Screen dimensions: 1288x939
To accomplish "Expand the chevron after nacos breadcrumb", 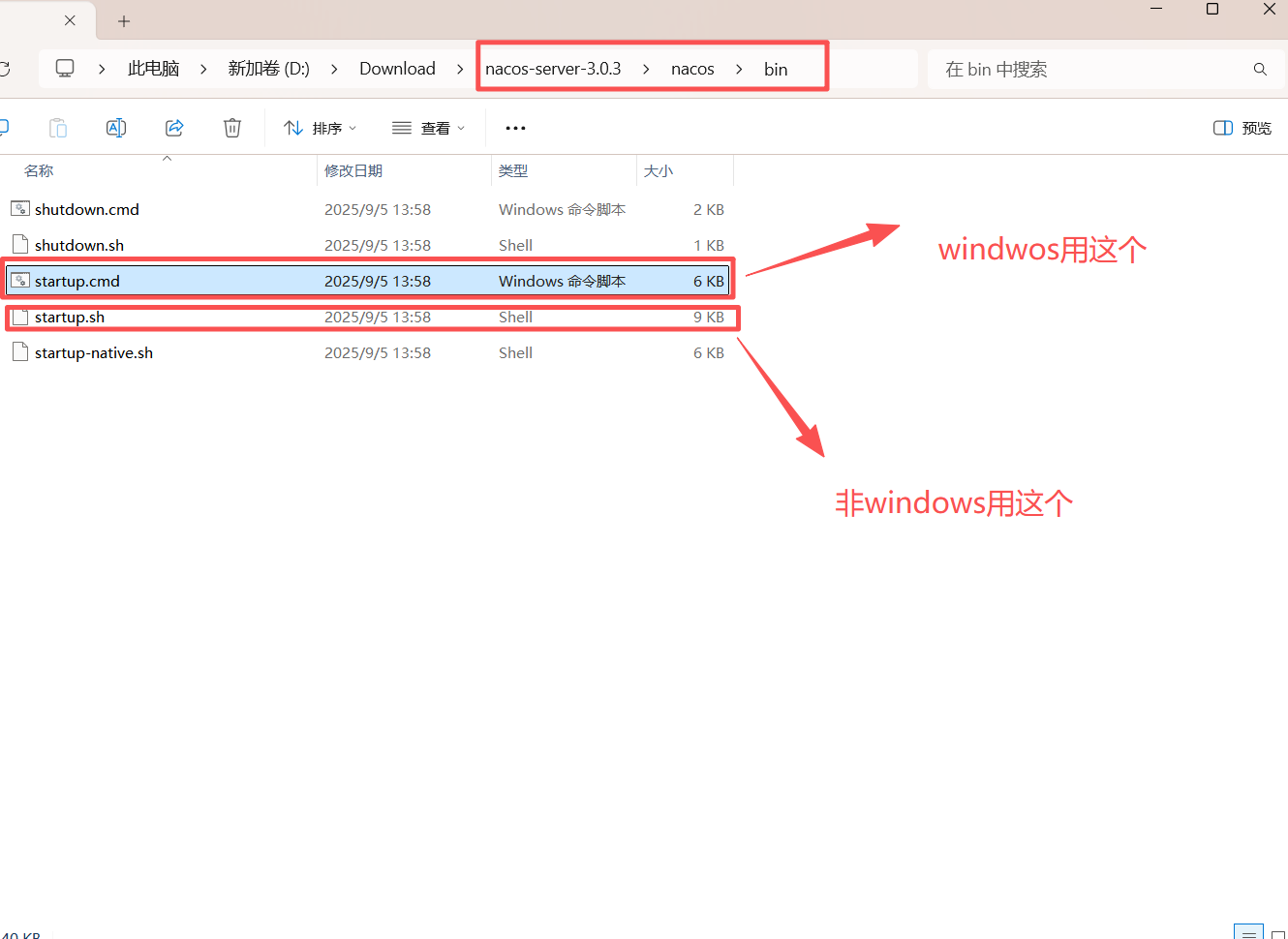I will click(x=739, y=69).
